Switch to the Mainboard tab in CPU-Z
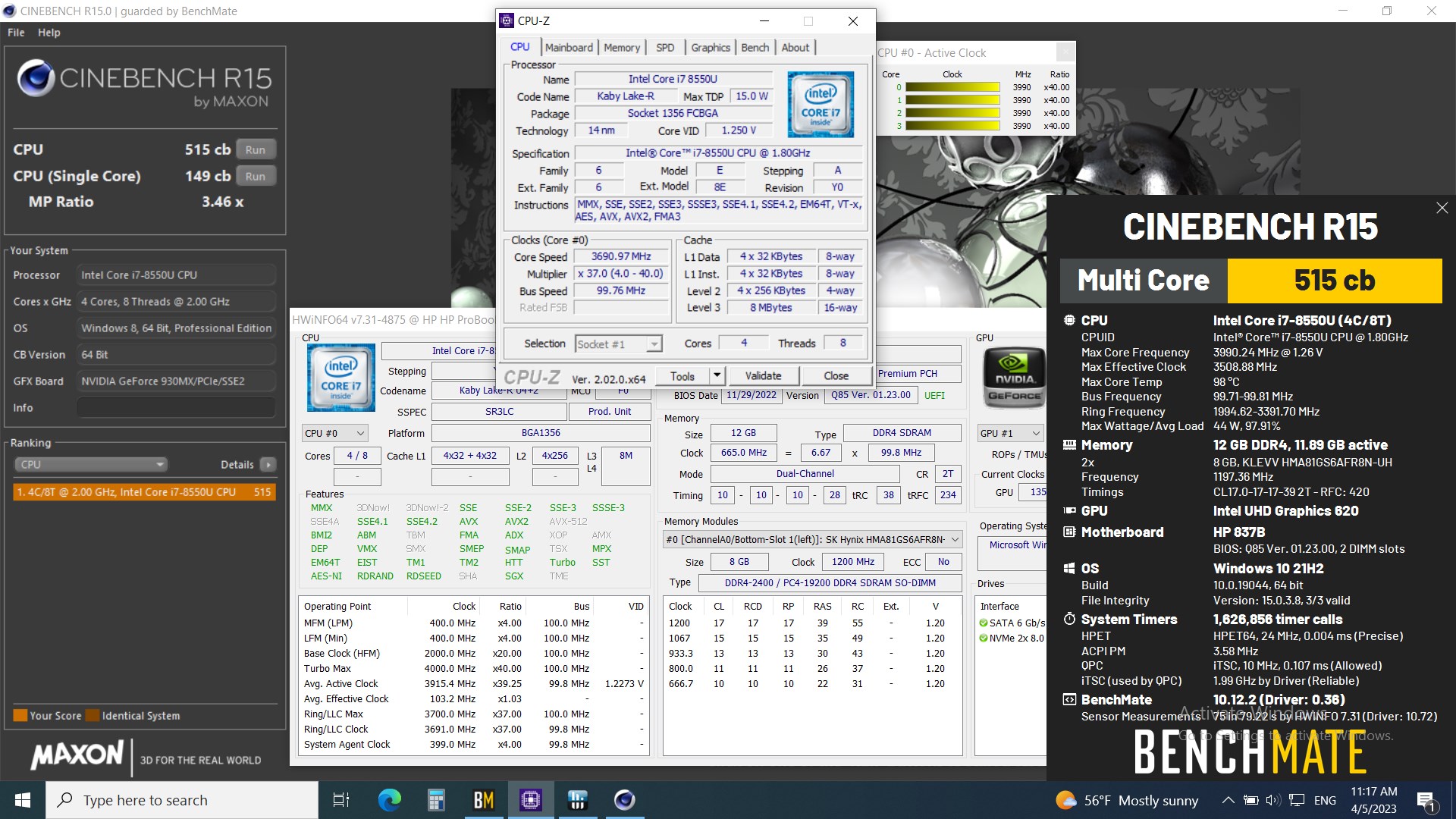Image resolution: width=1456 pixels, height=819 pixels. tap(569, 48)
